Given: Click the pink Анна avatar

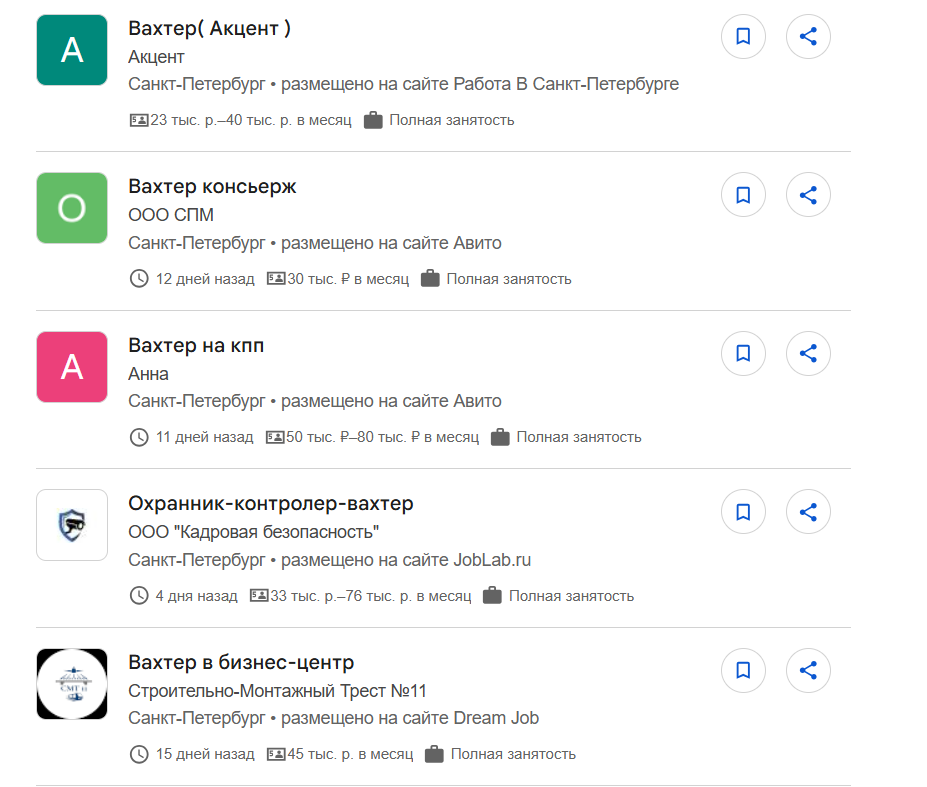Looking at the screenshot, I should pos(72,367).
